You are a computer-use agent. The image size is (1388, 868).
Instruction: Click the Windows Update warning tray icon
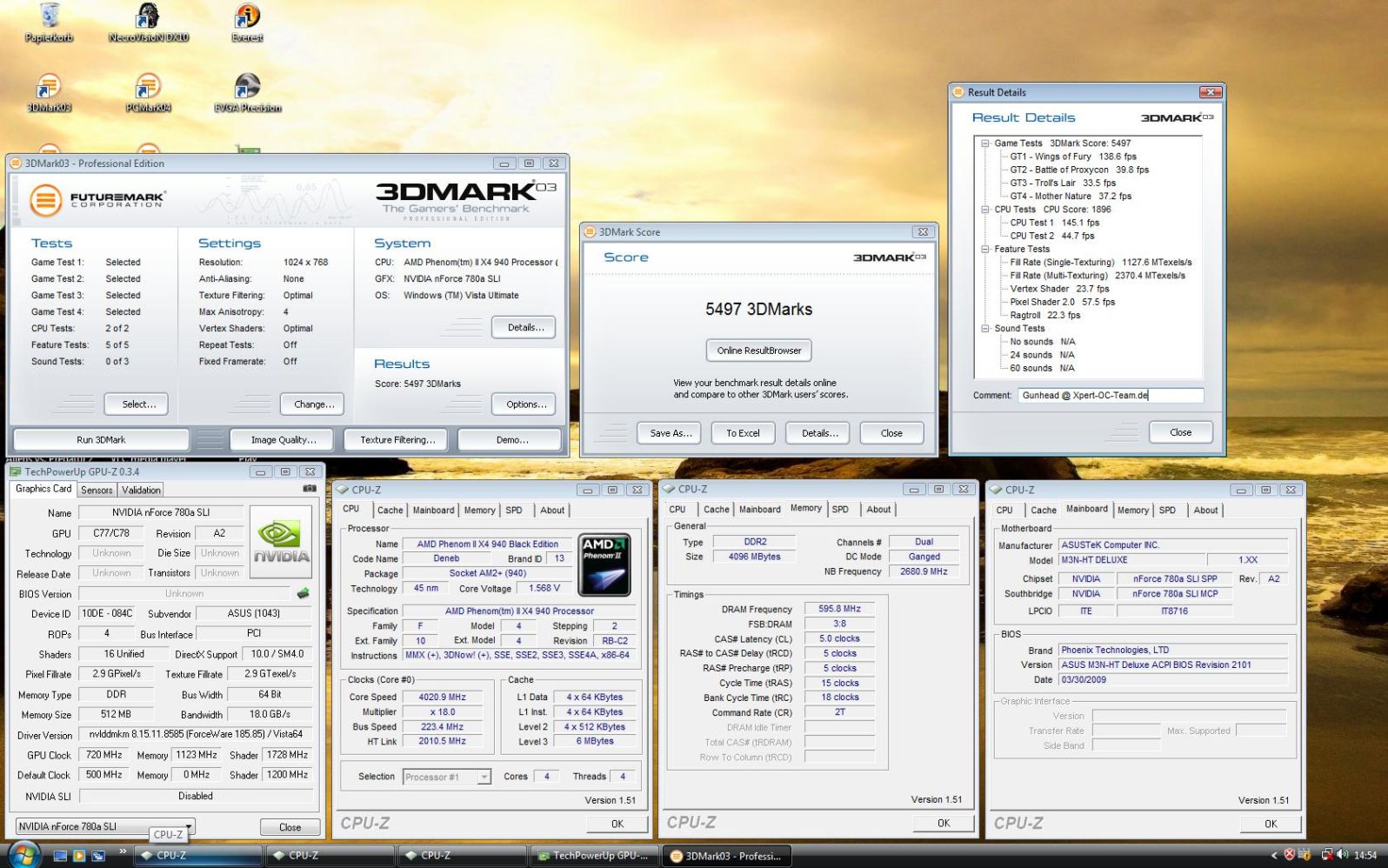(1305, 855)
